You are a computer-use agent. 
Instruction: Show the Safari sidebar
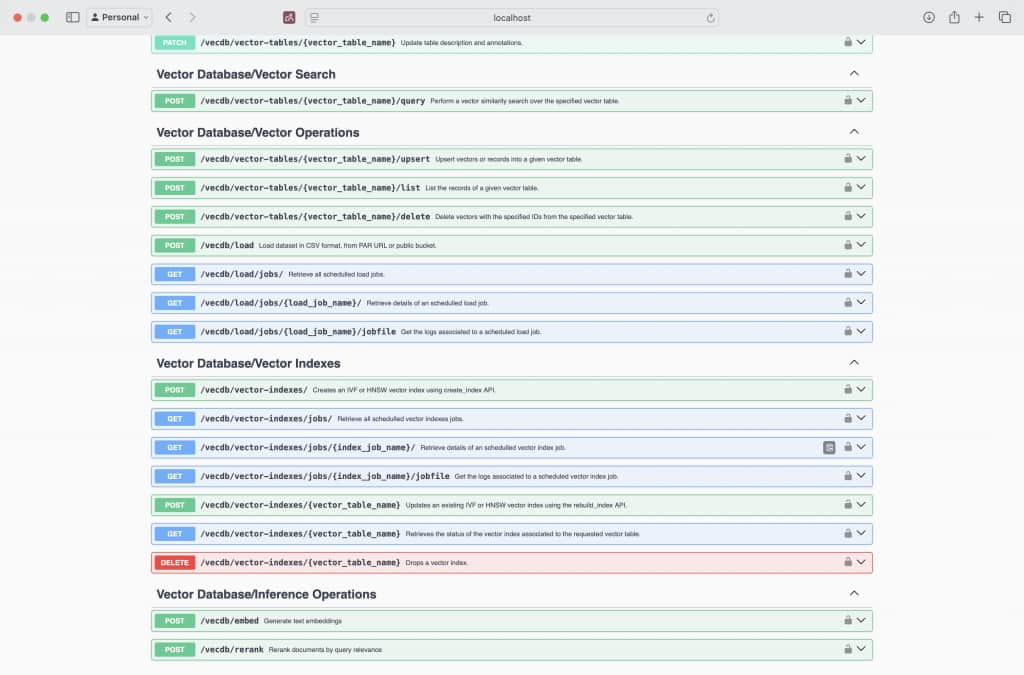coord(72,16)
